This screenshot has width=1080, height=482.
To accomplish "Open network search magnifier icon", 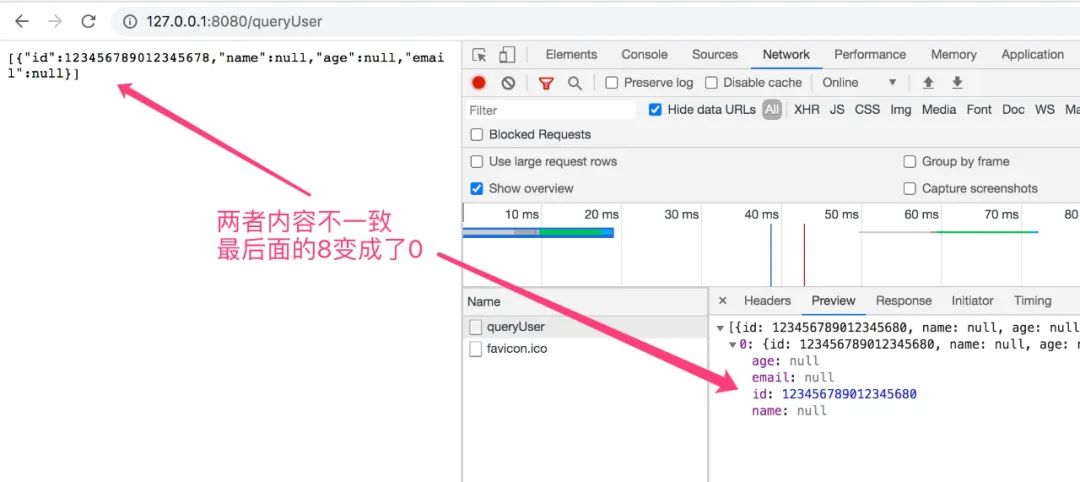I will [574, 83].
